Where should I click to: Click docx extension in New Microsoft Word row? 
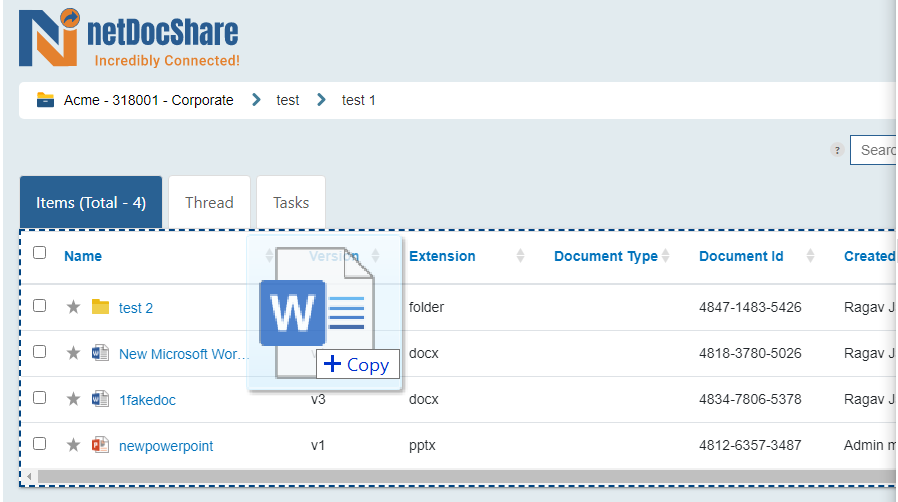click(x=423, y=353)
